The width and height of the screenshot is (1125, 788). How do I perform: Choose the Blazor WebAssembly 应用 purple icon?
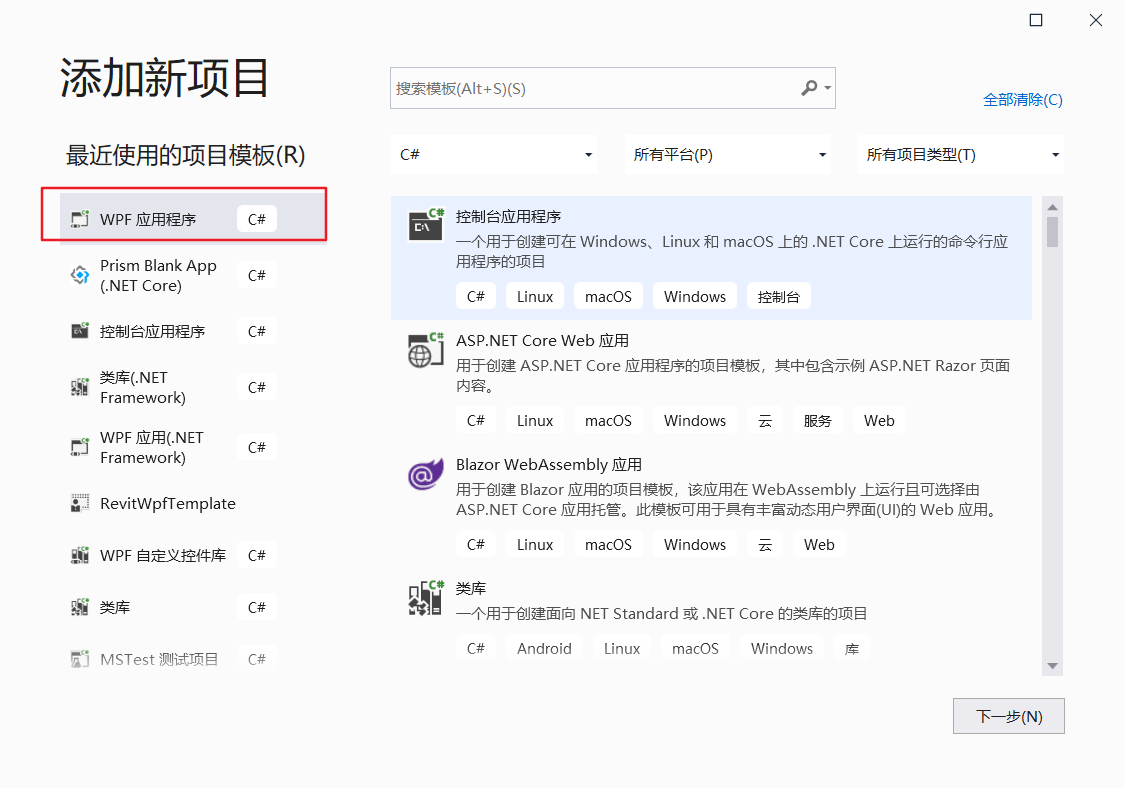point(426,474)
